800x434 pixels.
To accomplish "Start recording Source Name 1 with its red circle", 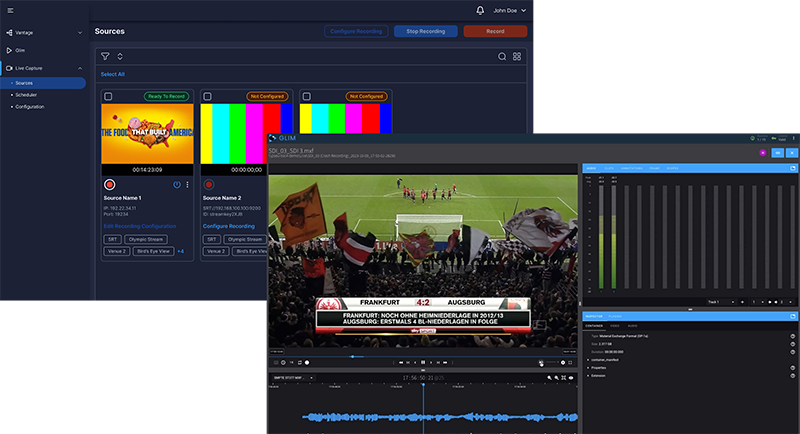I will [109, 185].
